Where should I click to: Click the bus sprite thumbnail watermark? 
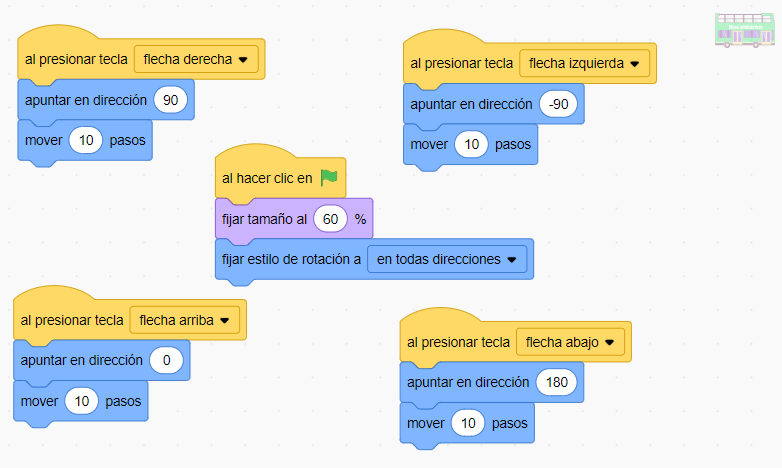[744, 30]
